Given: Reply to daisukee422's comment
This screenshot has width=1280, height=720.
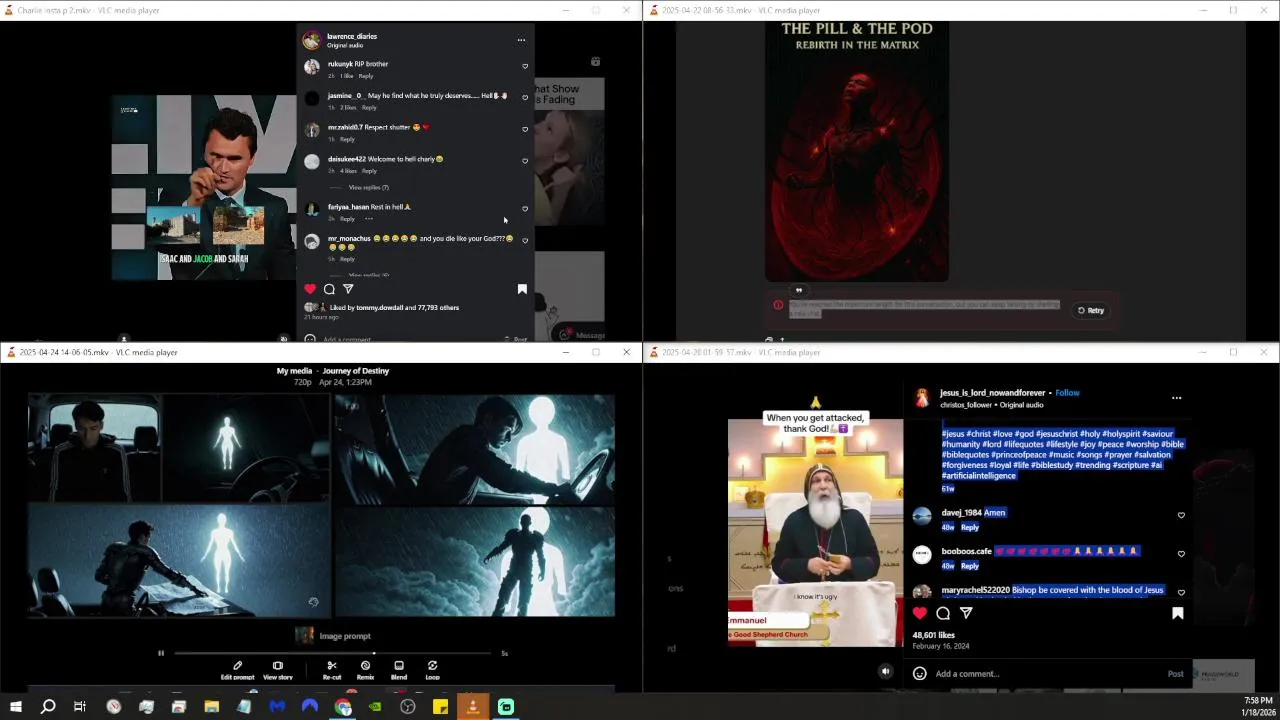Looking at the screenshot, I should [369, 171].
